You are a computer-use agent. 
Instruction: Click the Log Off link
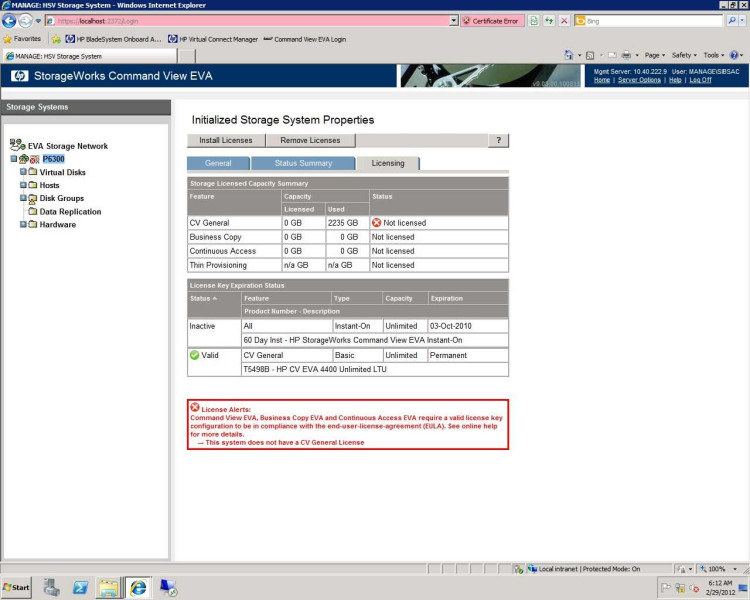(700, 80)
